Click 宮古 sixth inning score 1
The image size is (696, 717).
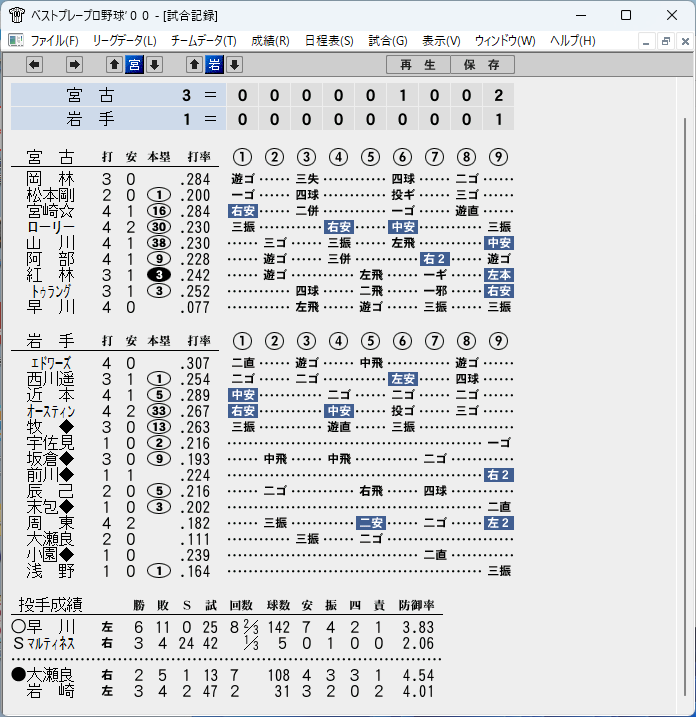point(402,95)
